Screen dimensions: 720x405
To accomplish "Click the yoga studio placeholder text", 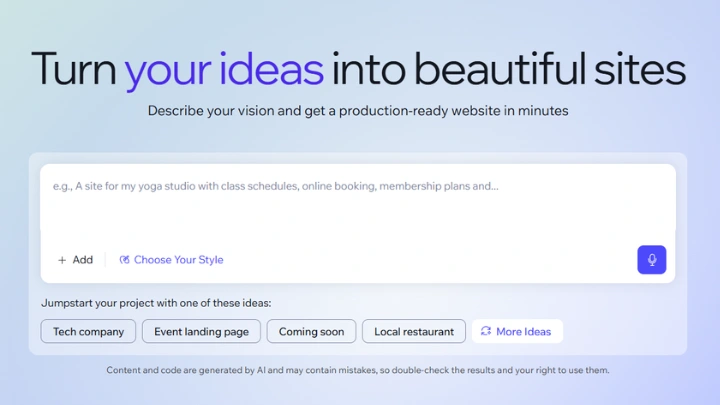I will [x=275, y=186].
